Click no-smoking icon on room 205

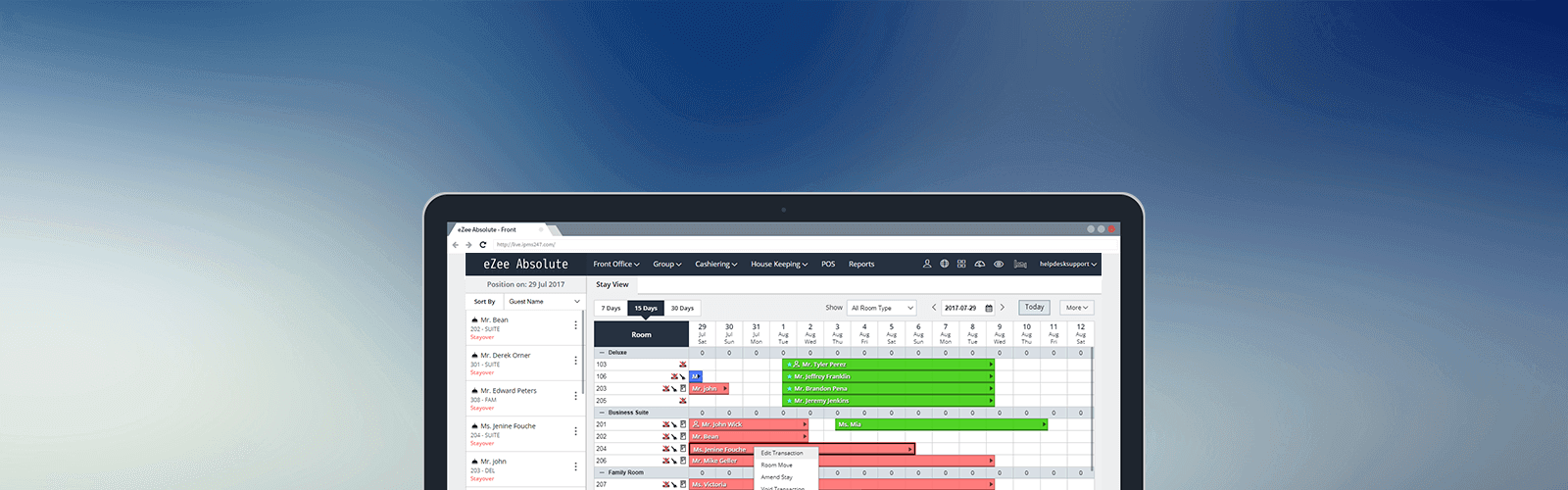pos(683,401)
